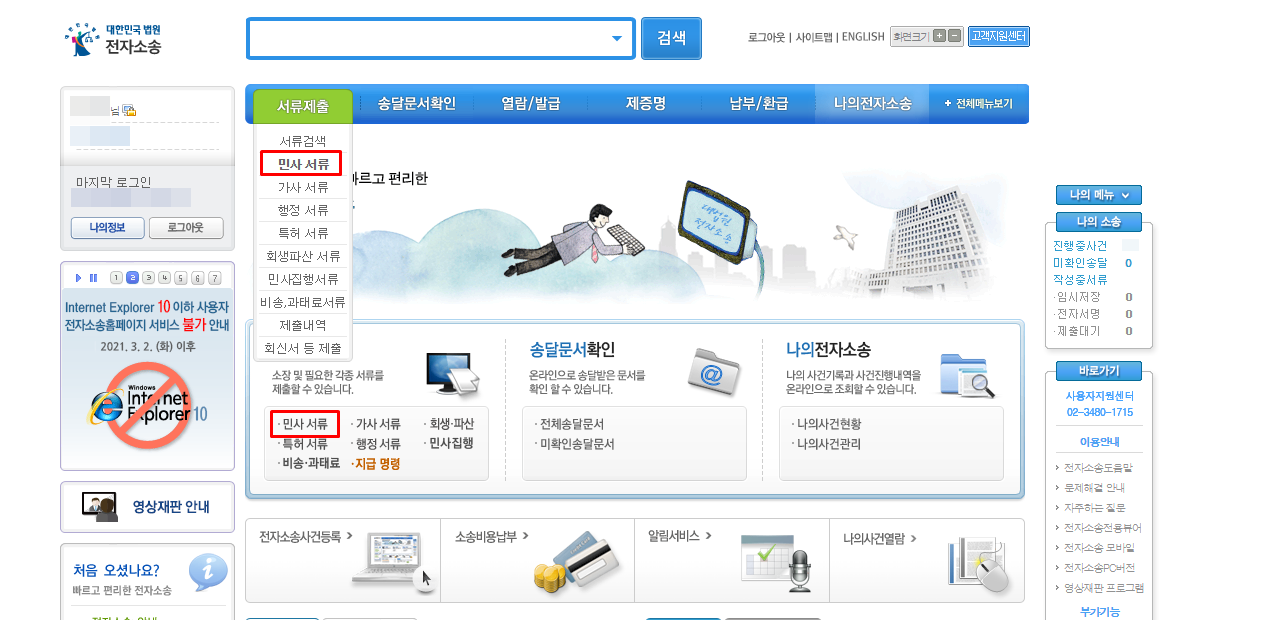The image size is (1272, 620).
Task: Open 전자소송도움말 link
Action: [1098, 467]
